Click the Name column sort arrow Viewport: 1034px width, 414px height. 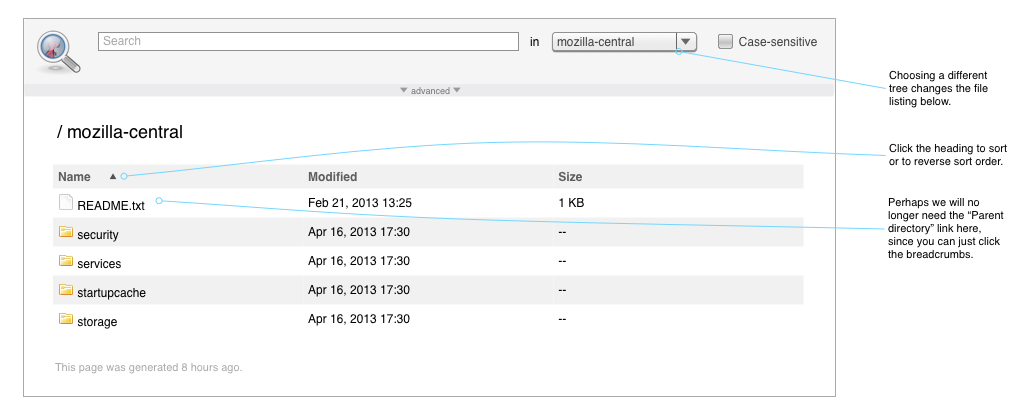[x=113, y=176]
